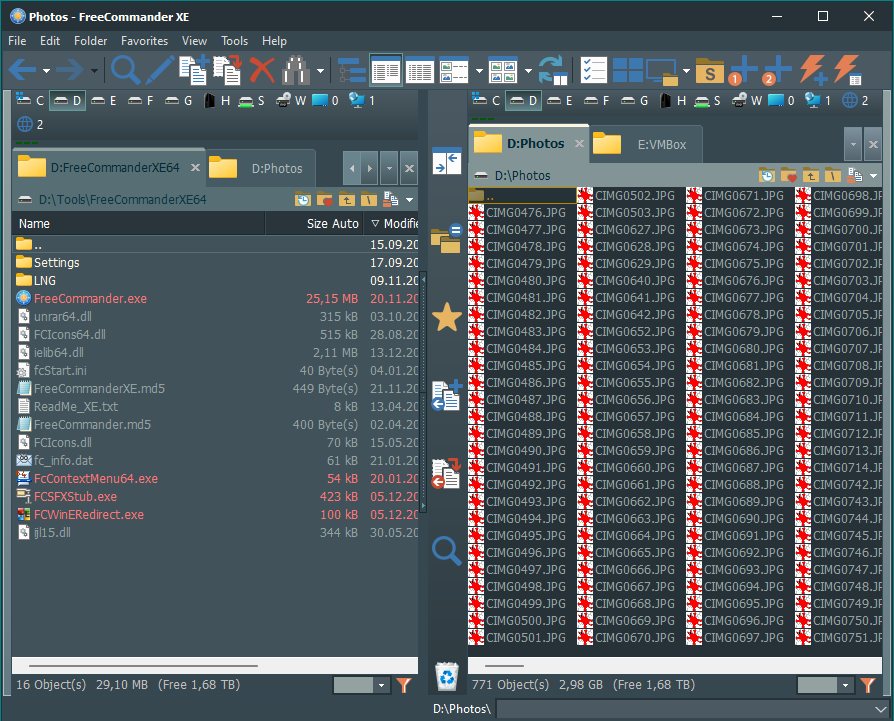Sort by the Name column header
This screenshot has width=894, height=721.
click(x=139, y=223)
